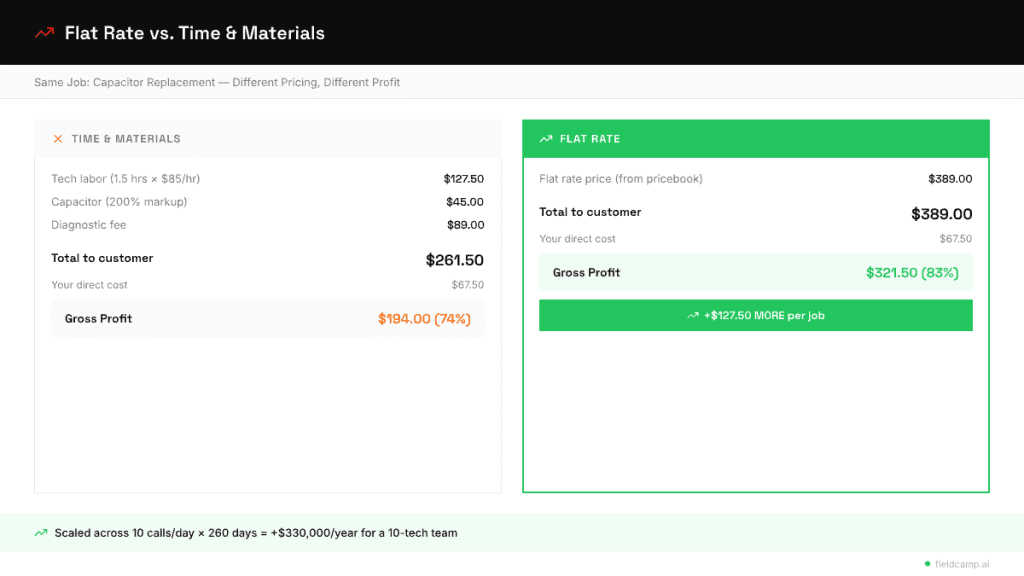Click the Diagnostic fee line item
The image size is (1024, 576).
[x=89, y=225]
